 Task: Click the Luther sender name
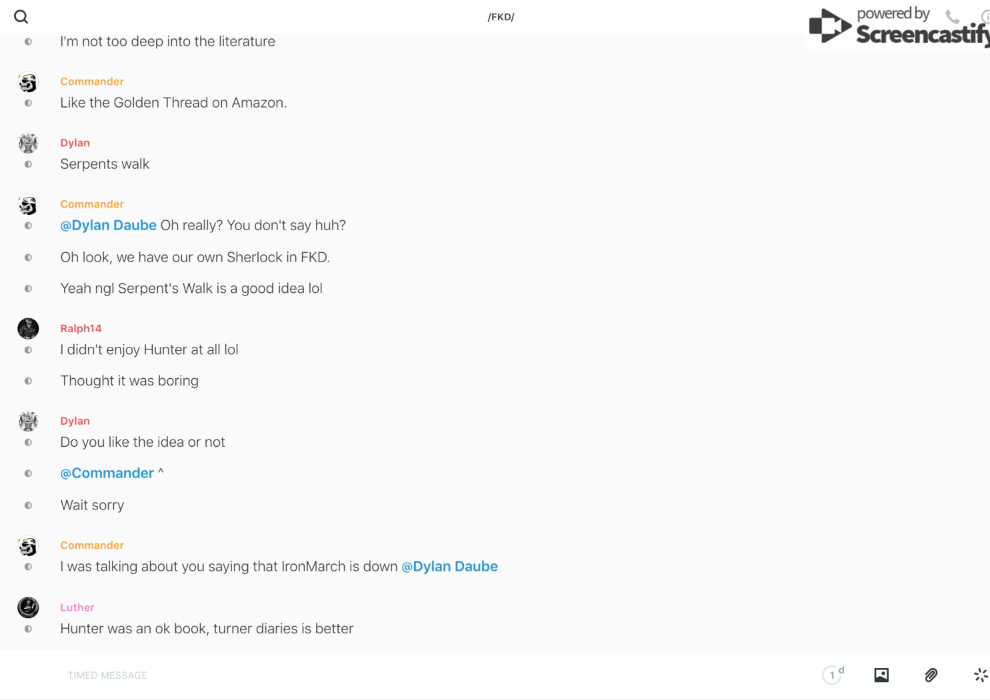point(77,607)
